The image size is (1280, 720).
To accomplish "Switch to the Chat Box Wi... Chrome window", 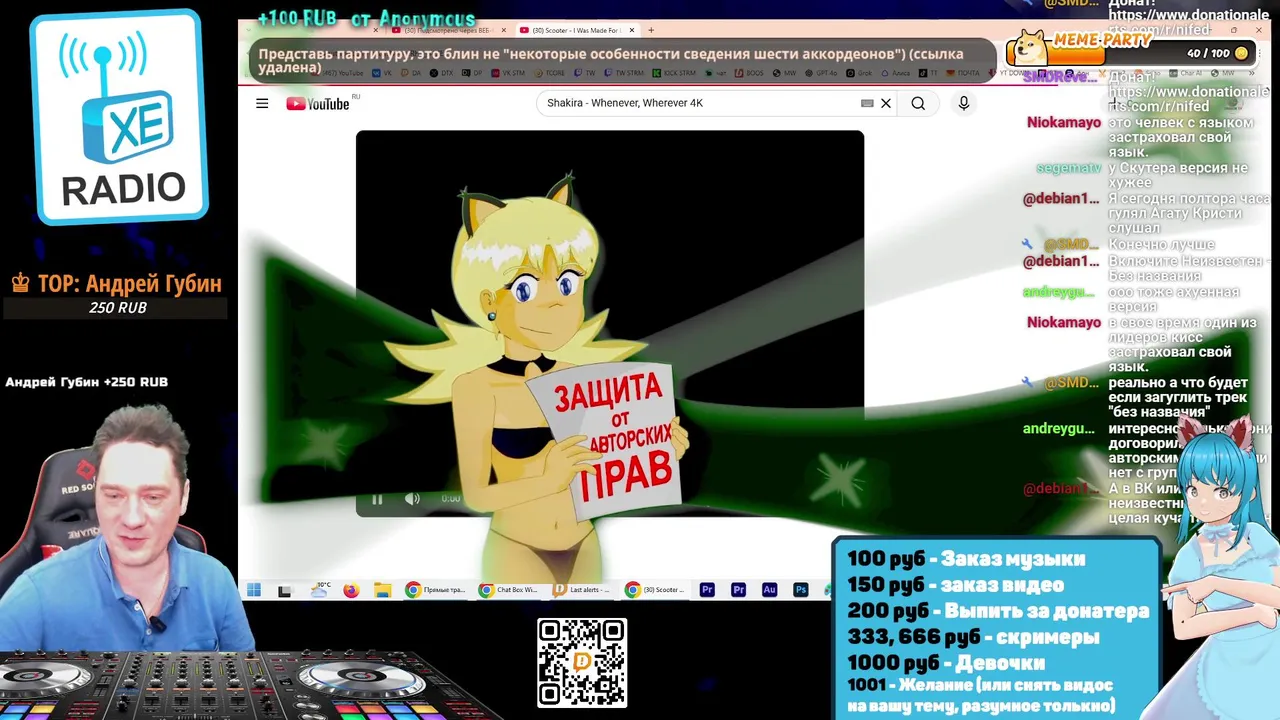I will (x=509, y=590).
